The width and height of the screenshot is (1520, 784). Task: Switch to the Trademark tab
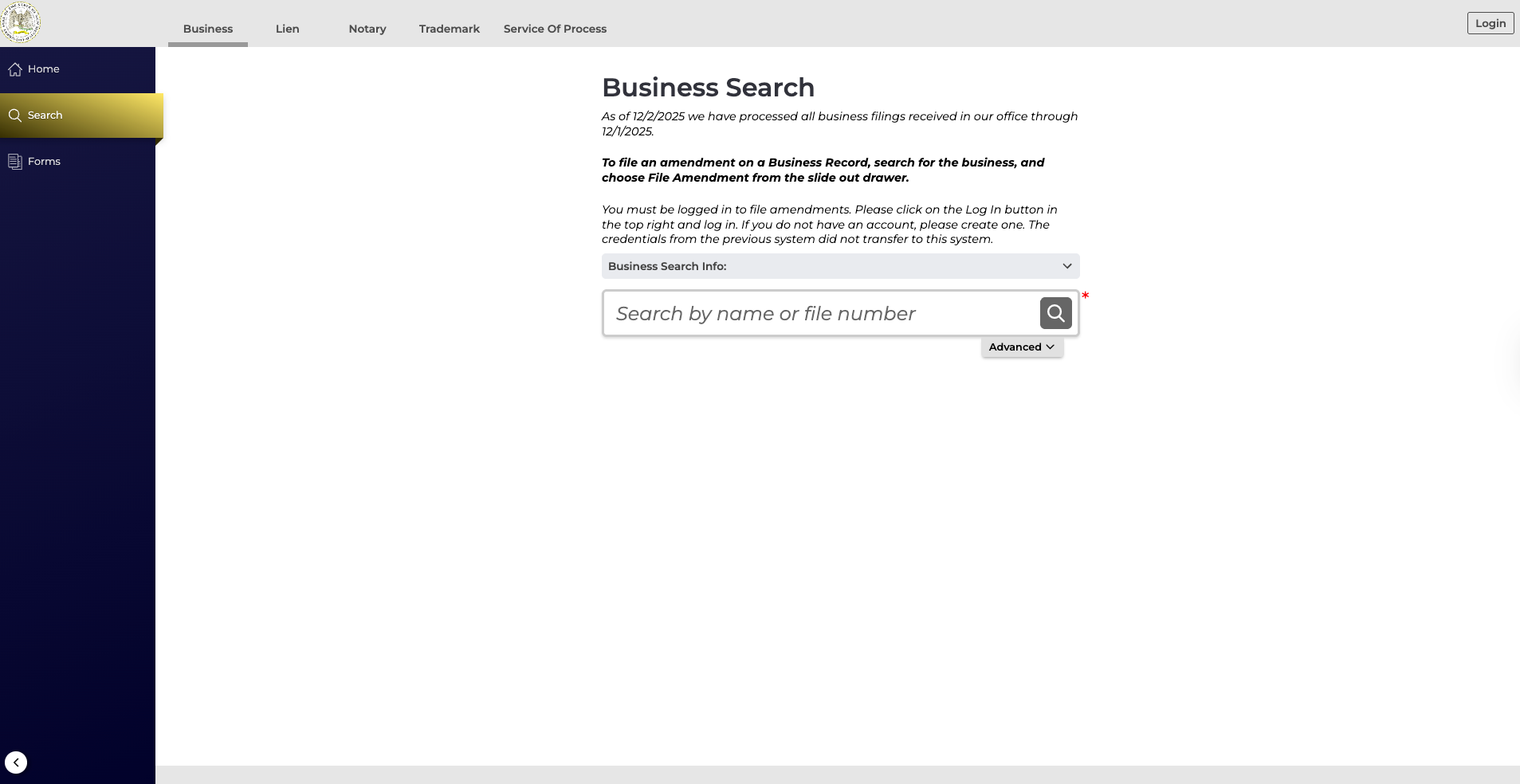tap(449, 29)
